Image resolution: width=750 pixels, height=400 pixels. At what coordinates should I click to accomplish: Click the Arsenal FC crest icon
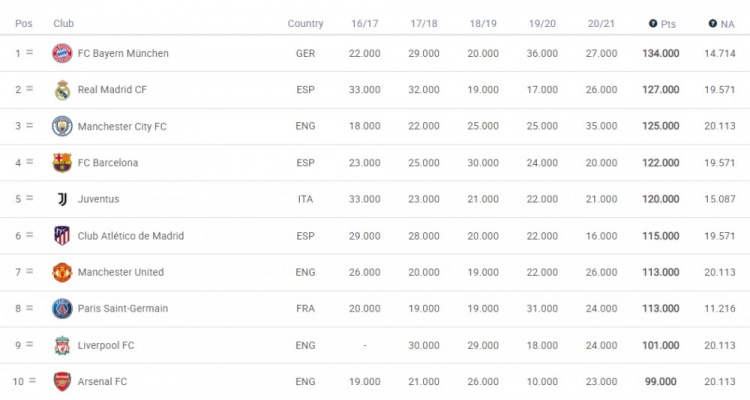(62, 382)
